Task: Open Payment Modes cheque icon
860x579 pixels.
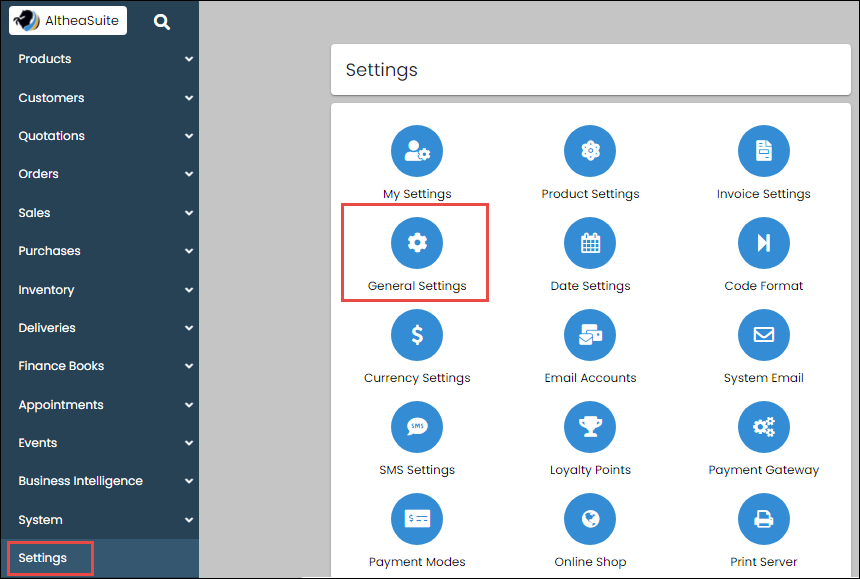Action: (417, 519)
